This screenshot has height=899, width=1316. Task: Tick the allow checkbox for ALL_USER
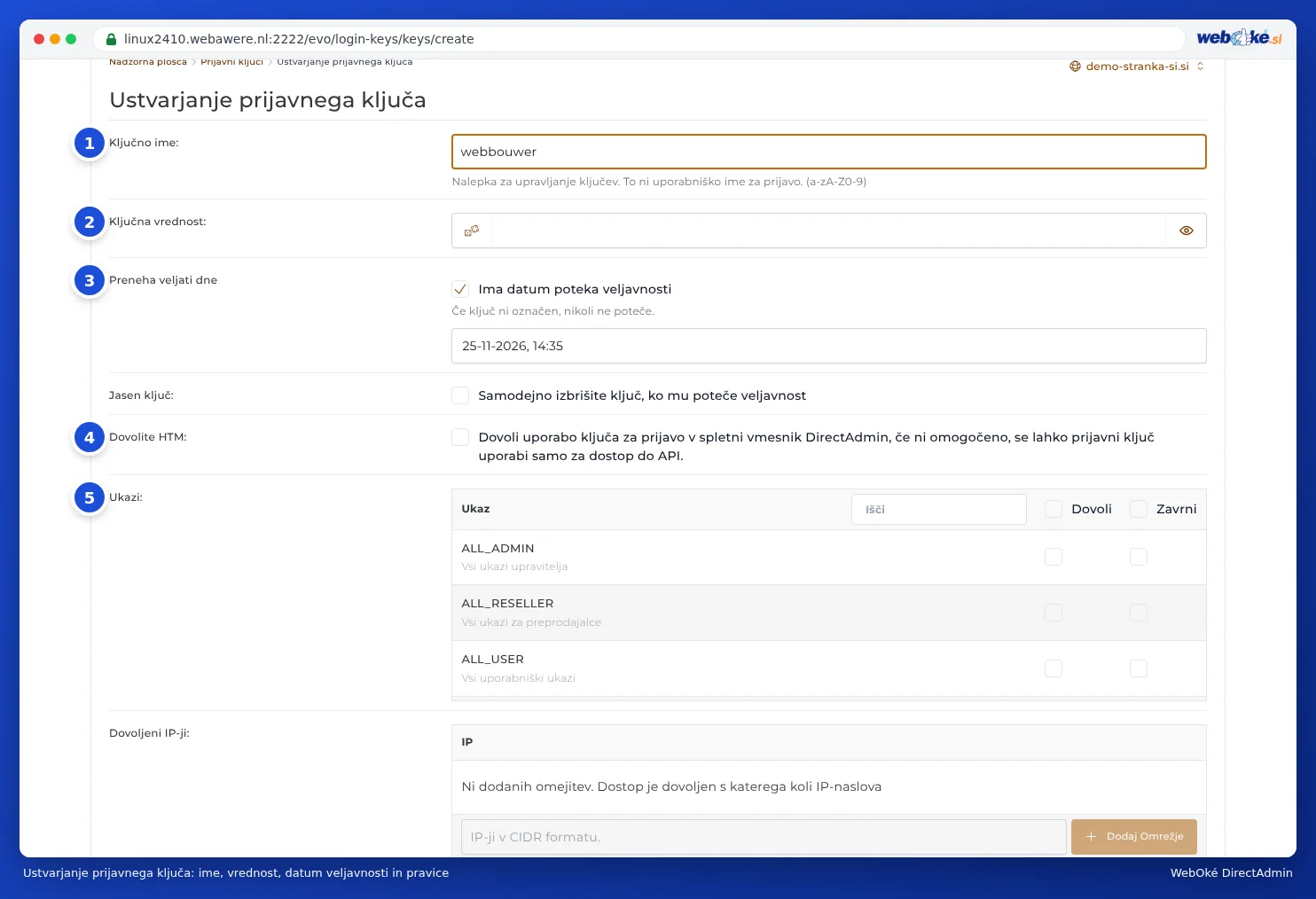coord(1054,668)
